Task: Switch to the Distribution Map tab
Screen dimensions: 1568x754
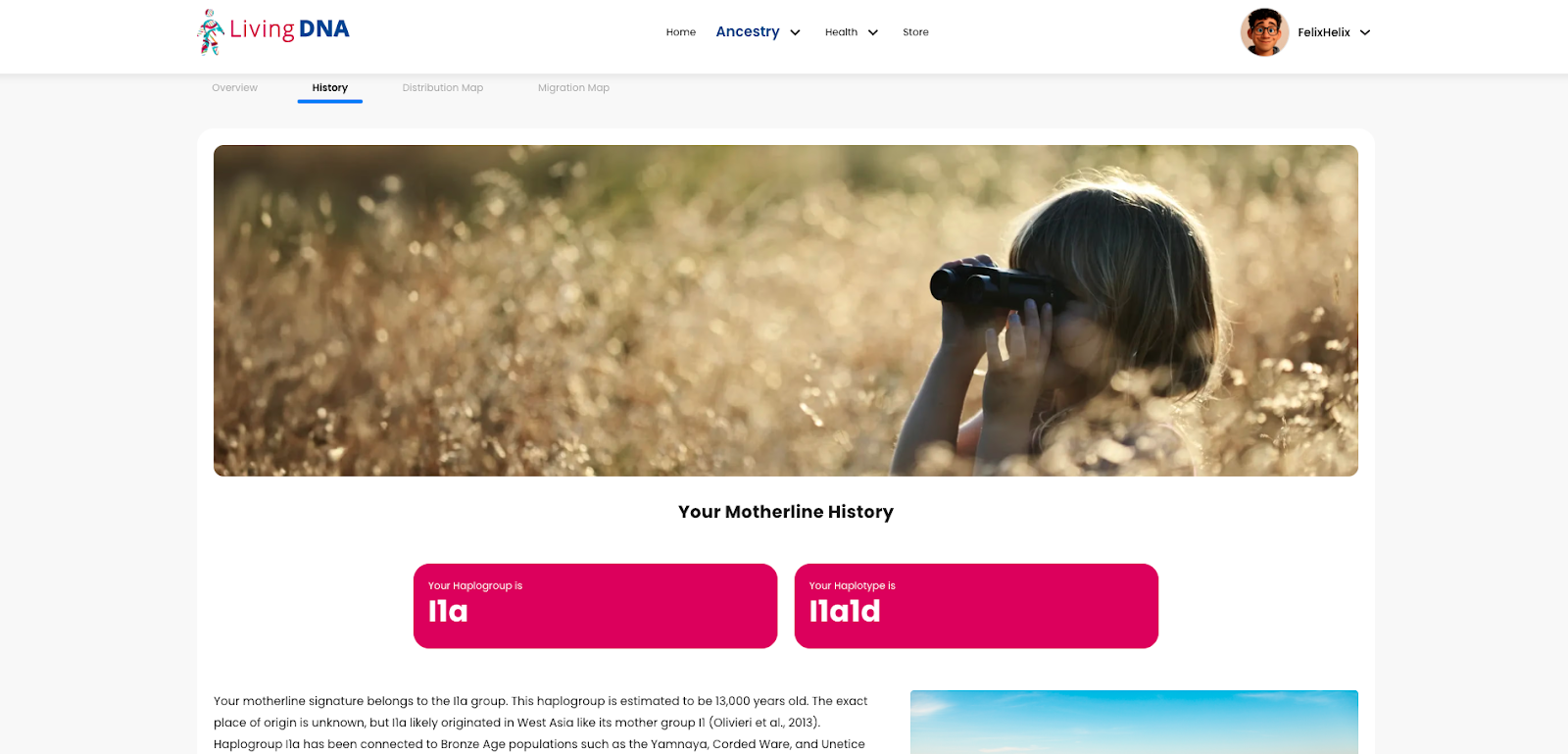Action: coord(443,87)
